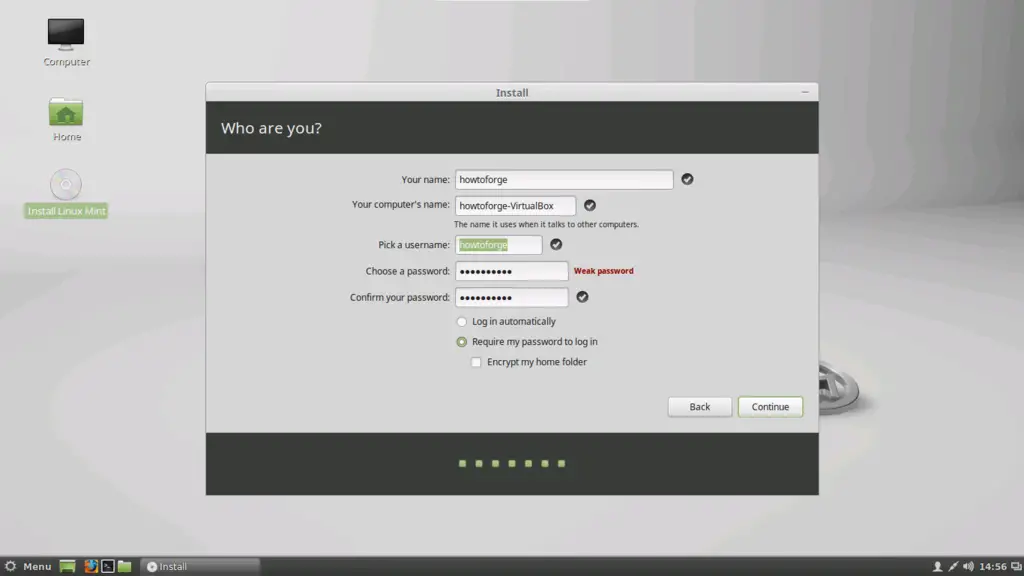Click the Install window title bar
This screenshot has height=576, width=1024.
tap(511, 92)
